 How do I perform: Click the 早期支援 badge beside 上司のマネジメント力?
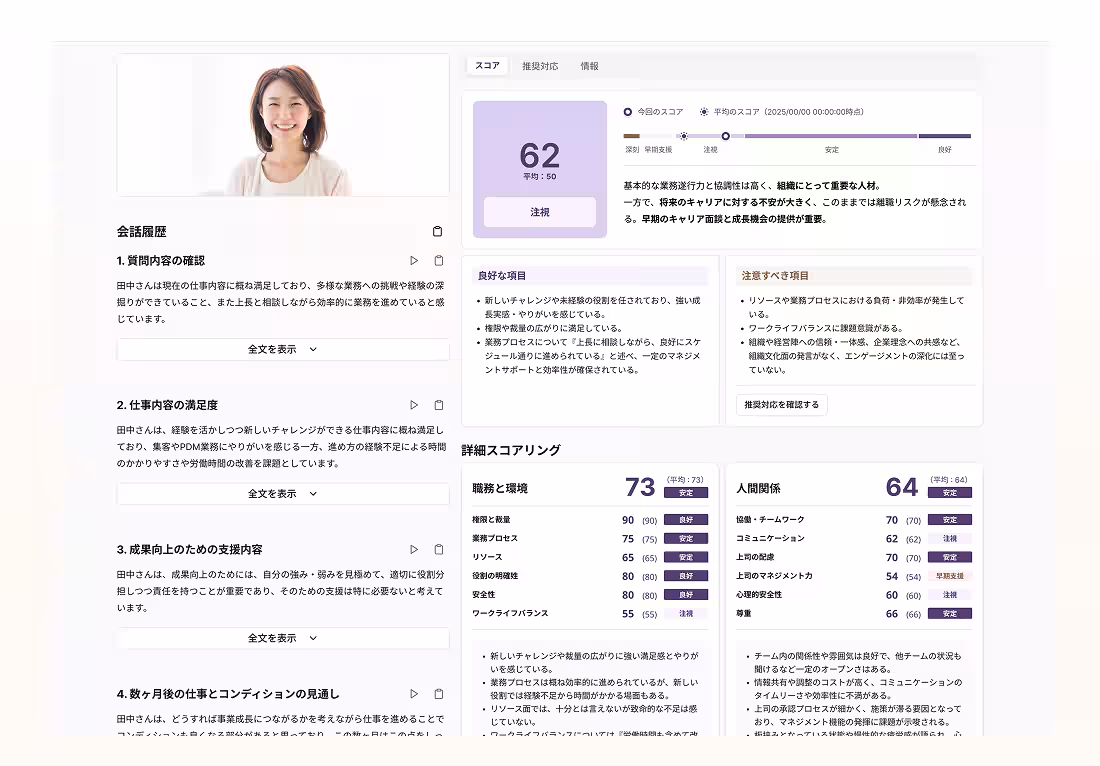pyautogui.click(x=949, y=575)
